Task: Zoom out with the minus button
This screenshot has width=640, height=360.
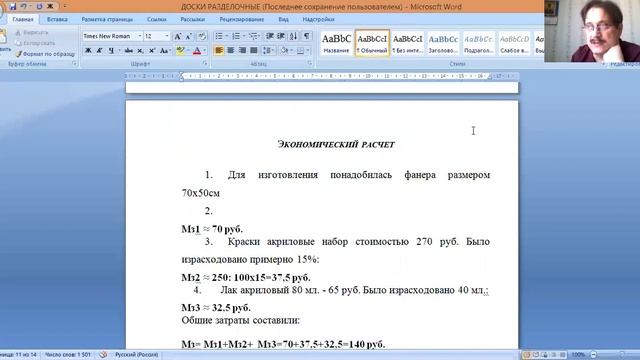Action: click(594, 355)
